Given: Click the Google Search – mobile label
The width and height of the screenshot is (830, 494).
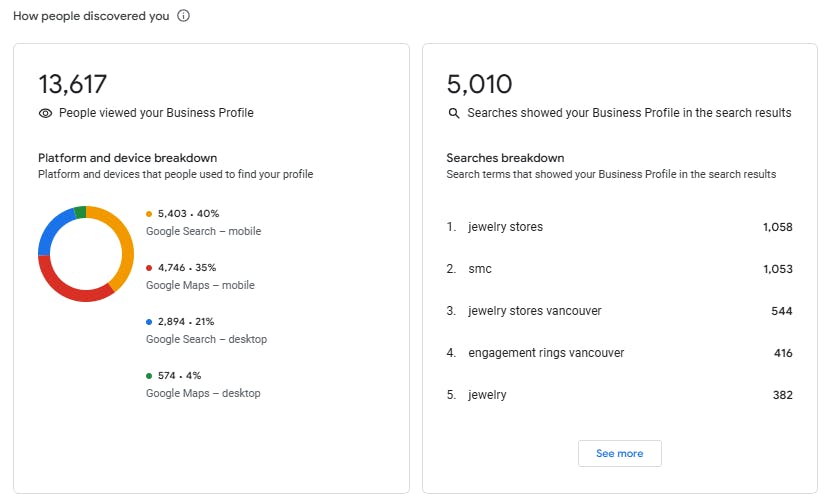Looking at the screenshot, I should (x=203, y=231).
